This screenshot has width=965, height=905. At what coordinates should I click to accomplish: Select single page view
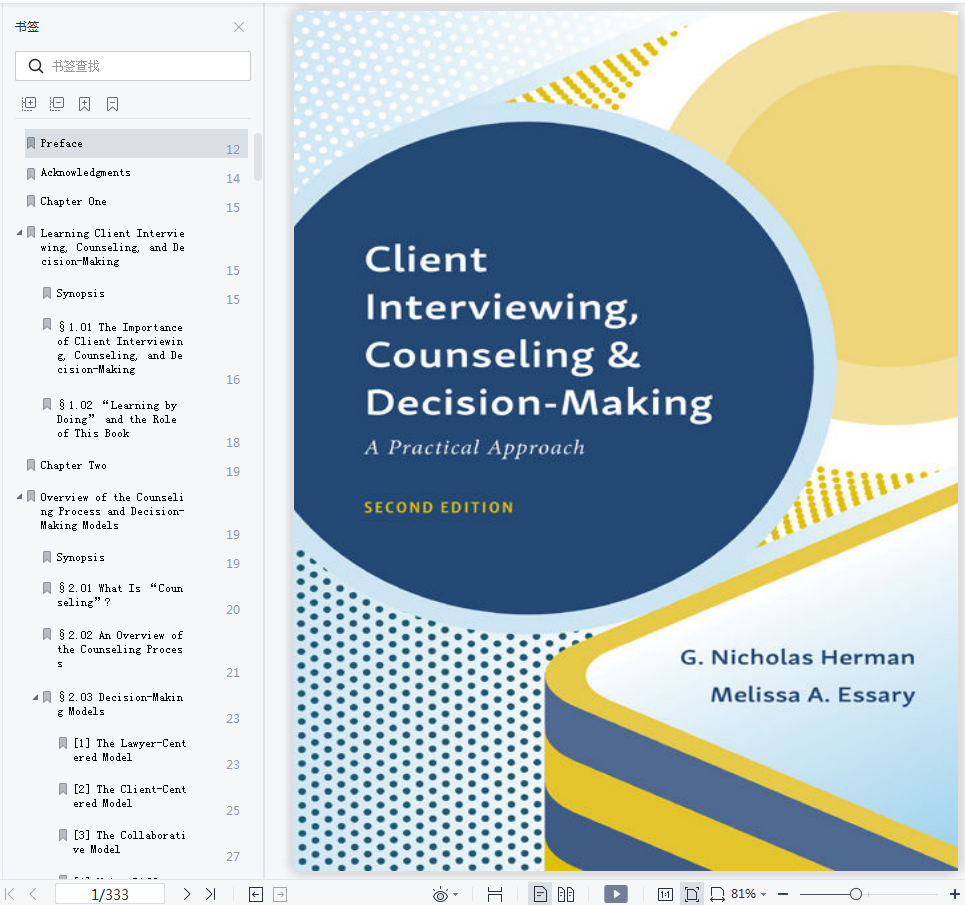(x=540, y=894)
